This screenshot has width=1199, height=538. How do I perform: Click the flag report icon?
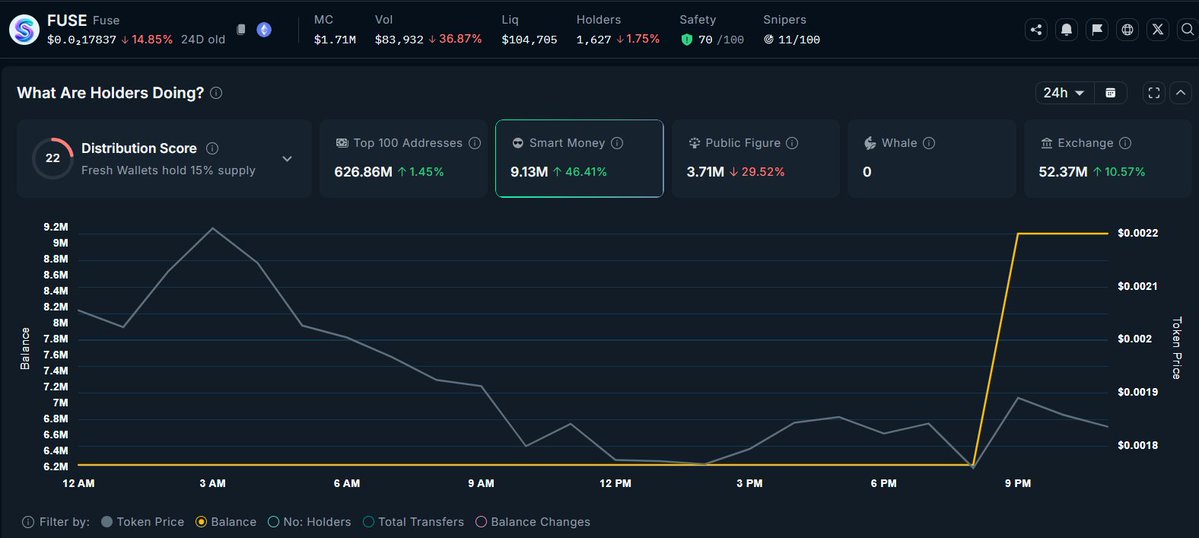tap(1097, 30)
